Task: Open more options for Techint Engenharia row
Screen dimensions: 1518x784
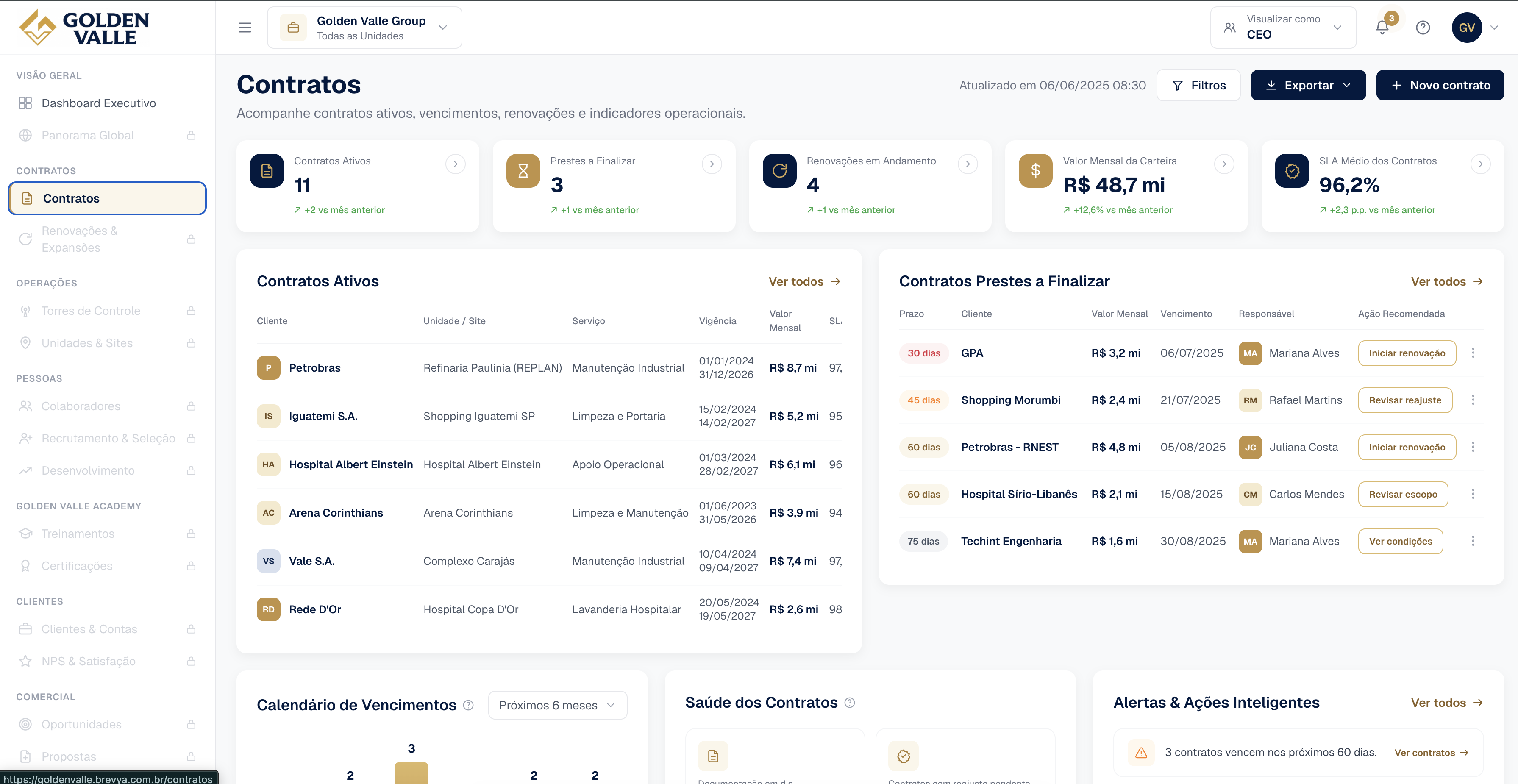Action: tap(1473, 541)
